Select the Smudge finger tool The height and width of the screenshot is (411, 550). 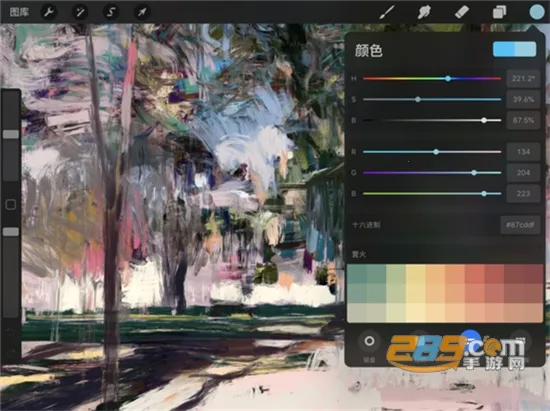[424, 12]
